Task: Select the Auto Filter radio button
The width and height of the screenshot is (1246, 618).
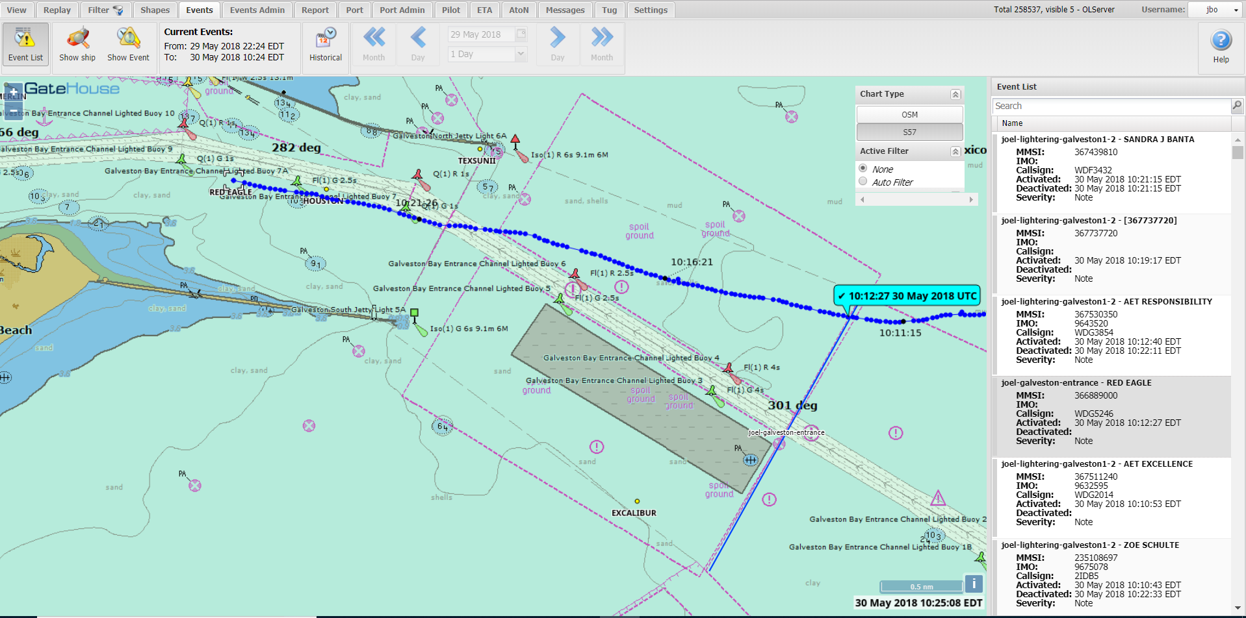Action: (863, 182)
